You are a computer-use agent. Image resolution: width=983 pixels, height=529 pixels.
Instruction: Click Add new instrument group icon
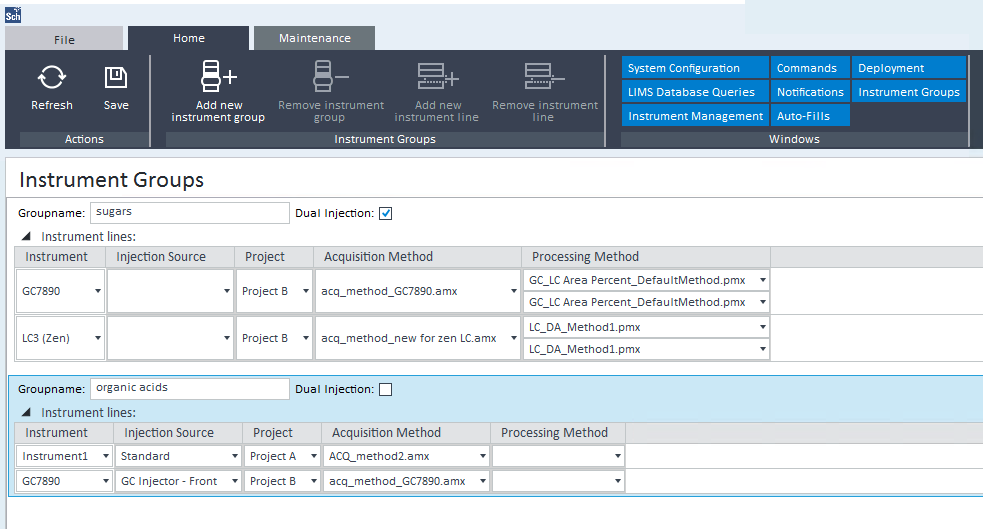pyautogui.click(x=218, y=77)
